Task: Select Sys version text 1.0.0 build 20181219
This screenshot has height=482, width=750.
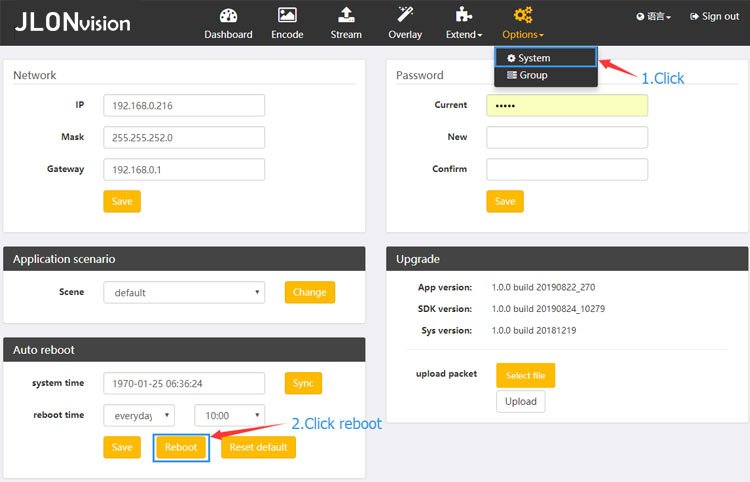Action: tap(534, 330)
